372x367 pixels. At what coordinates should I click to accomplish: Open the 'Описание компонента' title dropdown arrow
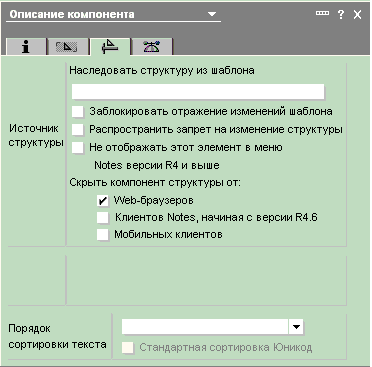(x=211, y=14)
